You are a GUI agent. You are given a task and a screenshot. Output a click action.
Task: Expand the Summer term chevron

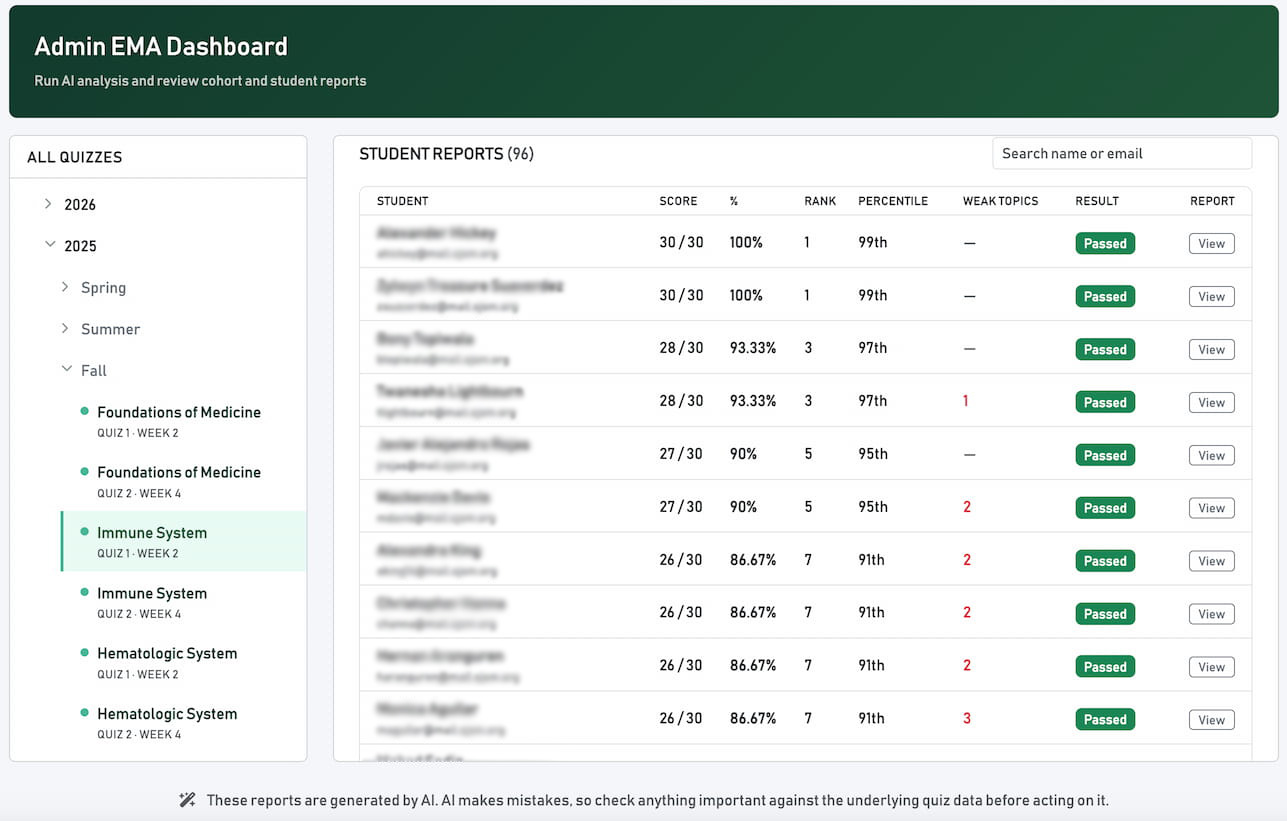65,328
